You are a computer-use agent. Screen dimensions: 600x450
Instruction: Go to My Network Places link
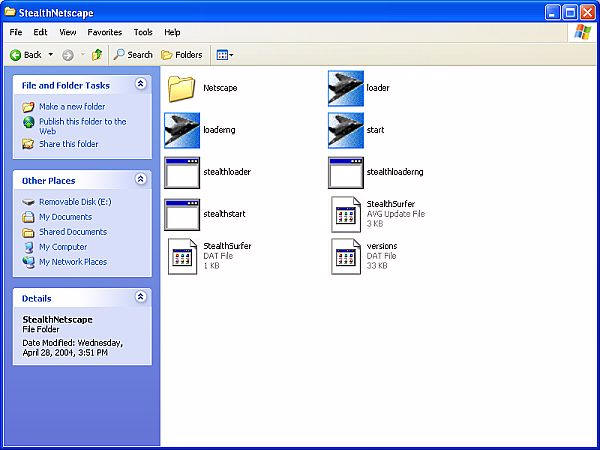tap(73, 262)
